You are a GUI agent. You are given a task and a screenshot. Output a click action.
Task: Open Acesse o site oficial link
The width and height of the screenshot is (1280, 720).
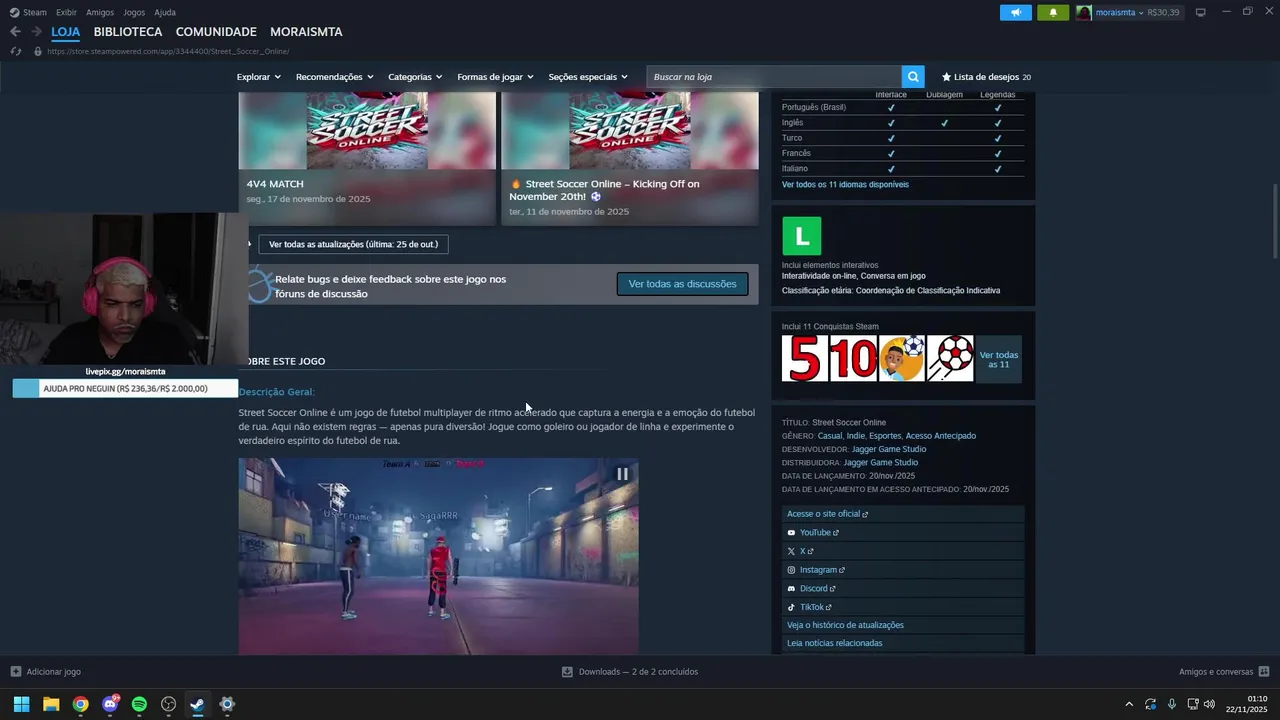903,514
